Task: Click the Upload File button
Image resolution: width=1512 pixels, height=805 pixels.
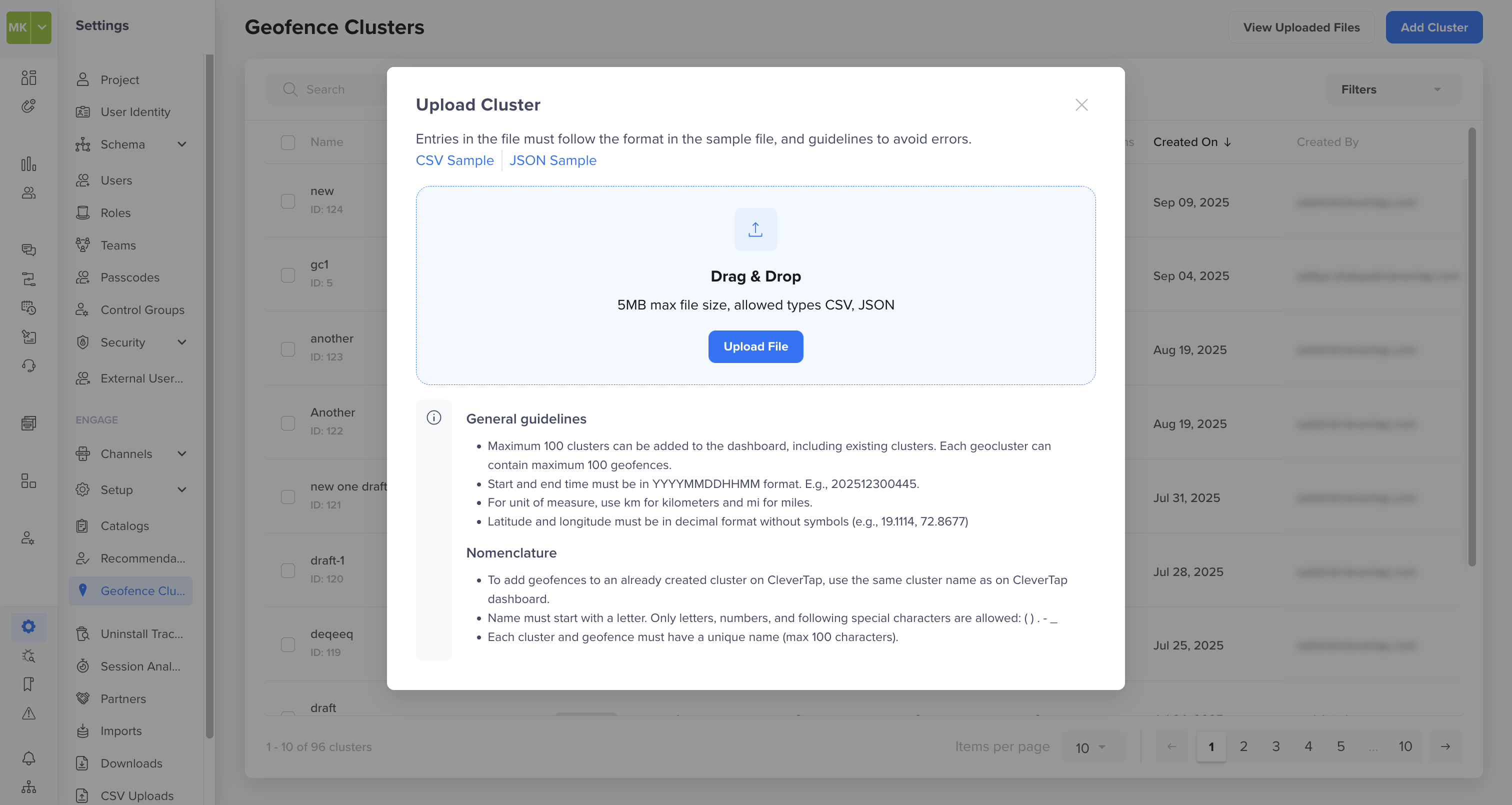Action: (x=755, y=346)
